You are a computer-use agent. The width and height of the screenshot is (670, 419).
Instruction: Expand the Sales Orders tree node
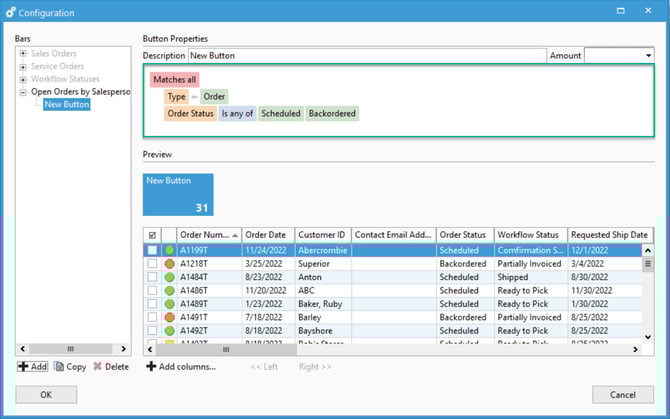(23, 52)
